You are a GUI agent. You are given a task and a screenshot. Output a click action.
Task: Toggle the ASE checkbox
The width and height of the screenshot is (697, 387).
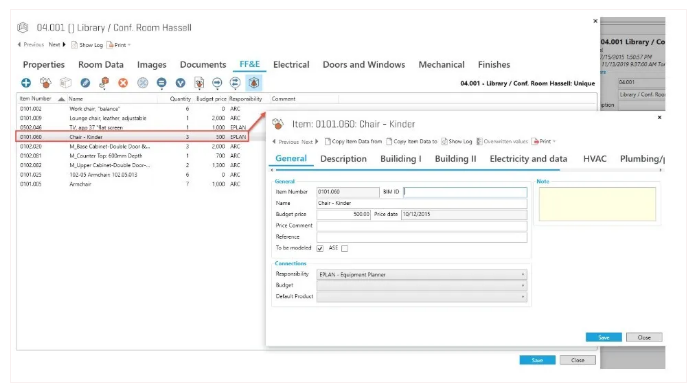(344, 248)
